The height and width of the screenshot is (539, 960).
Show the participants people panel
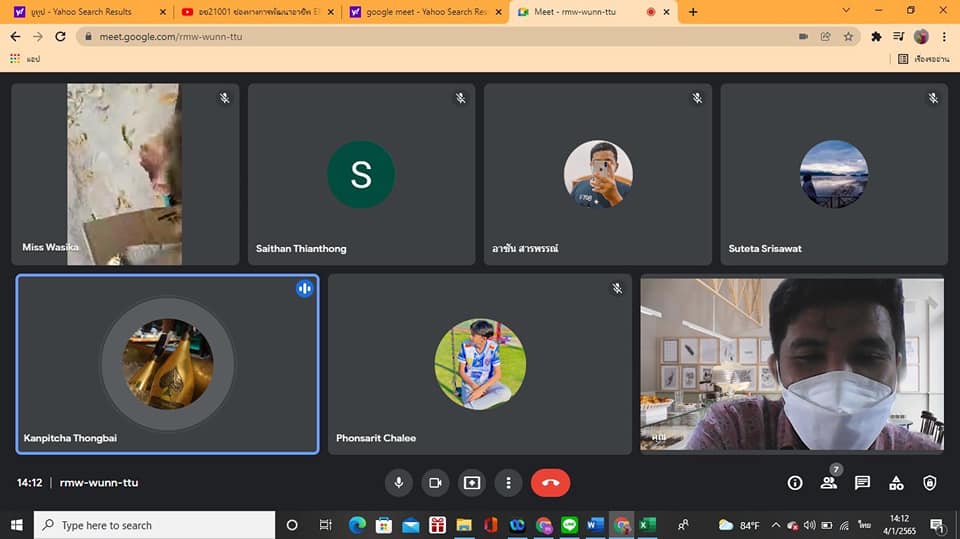[828, 483]
